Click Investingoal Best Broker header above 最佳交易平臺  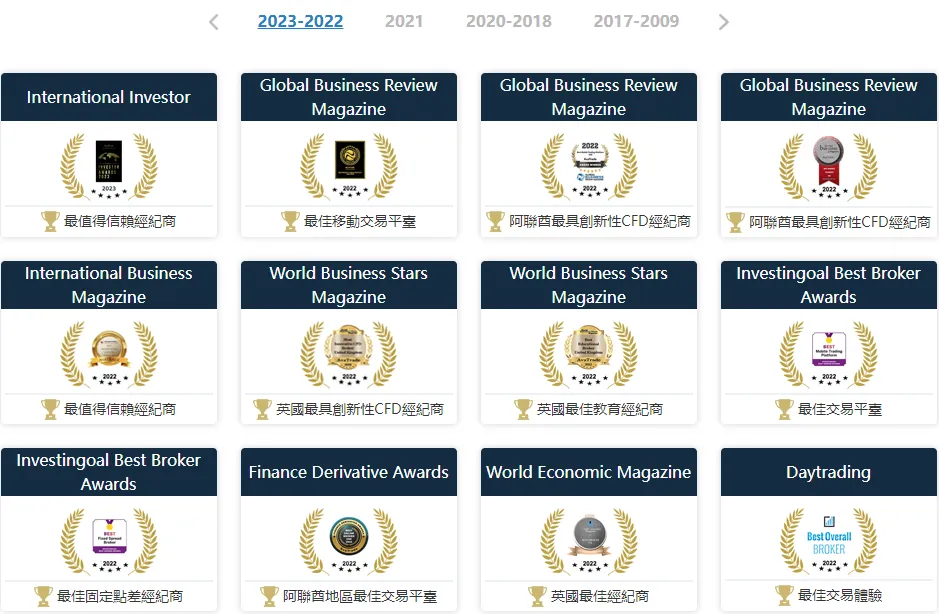(829, 285)
